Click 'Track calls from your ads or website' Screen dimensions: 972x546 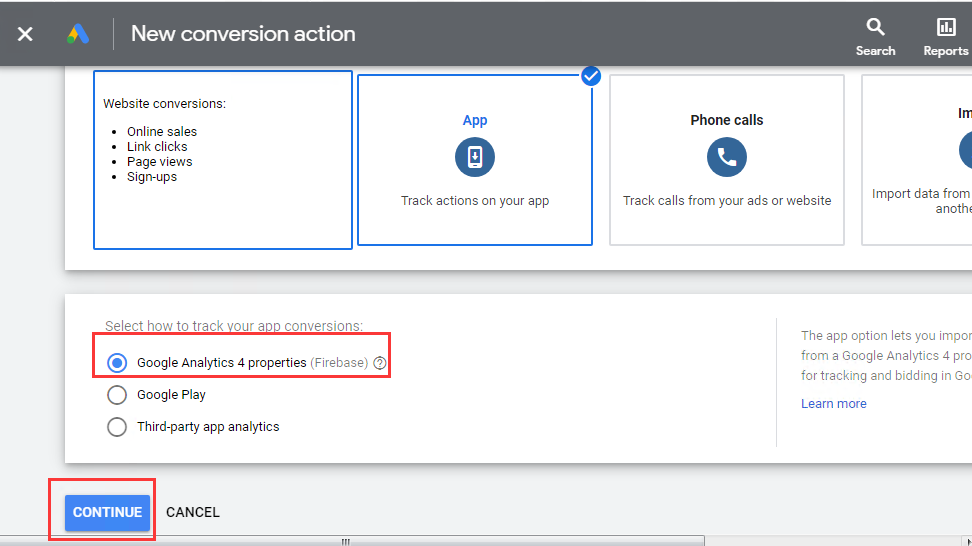point(727,201)
